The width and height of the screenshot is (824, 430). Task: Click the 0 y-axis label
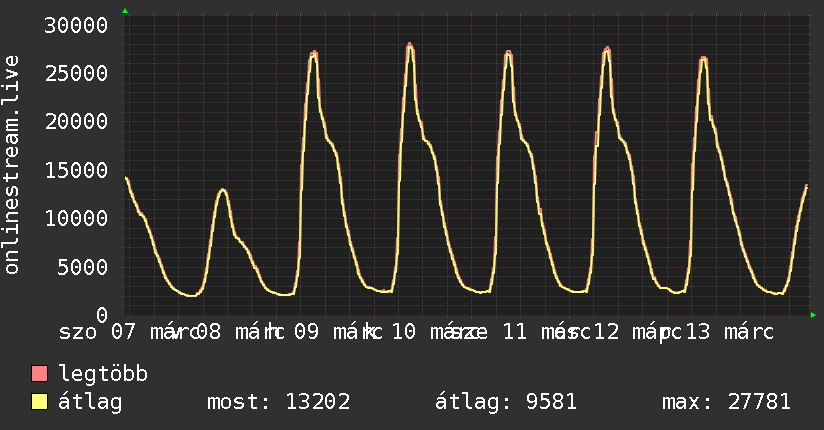click(x=102, y=315)
